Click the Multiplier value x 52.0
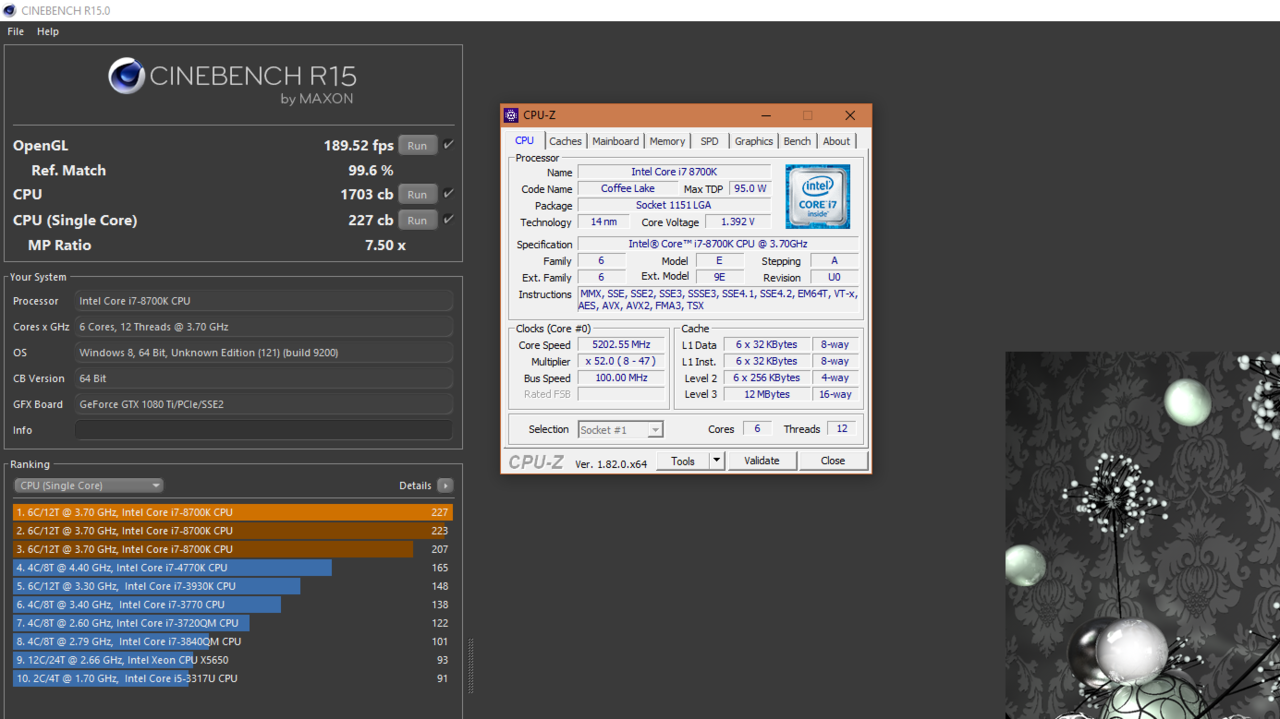The height and width of the screenshot is (719, 1280). point(620,362)
